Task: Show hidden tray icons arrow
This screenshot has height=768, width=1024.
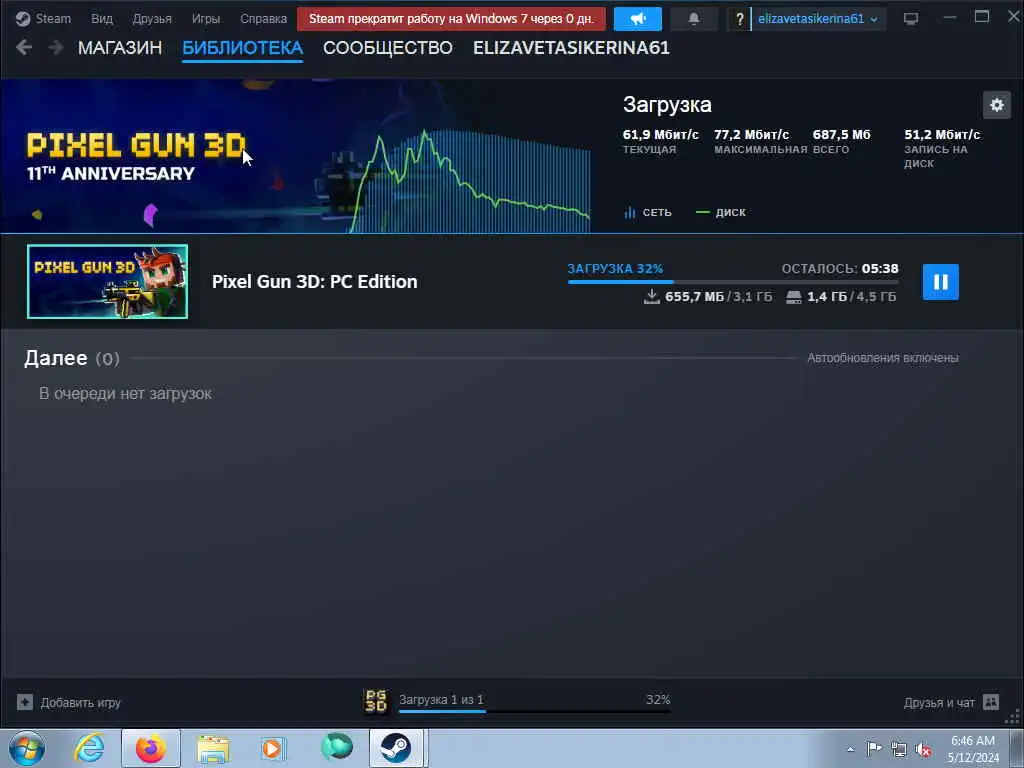Action: (x=850, y=749)
